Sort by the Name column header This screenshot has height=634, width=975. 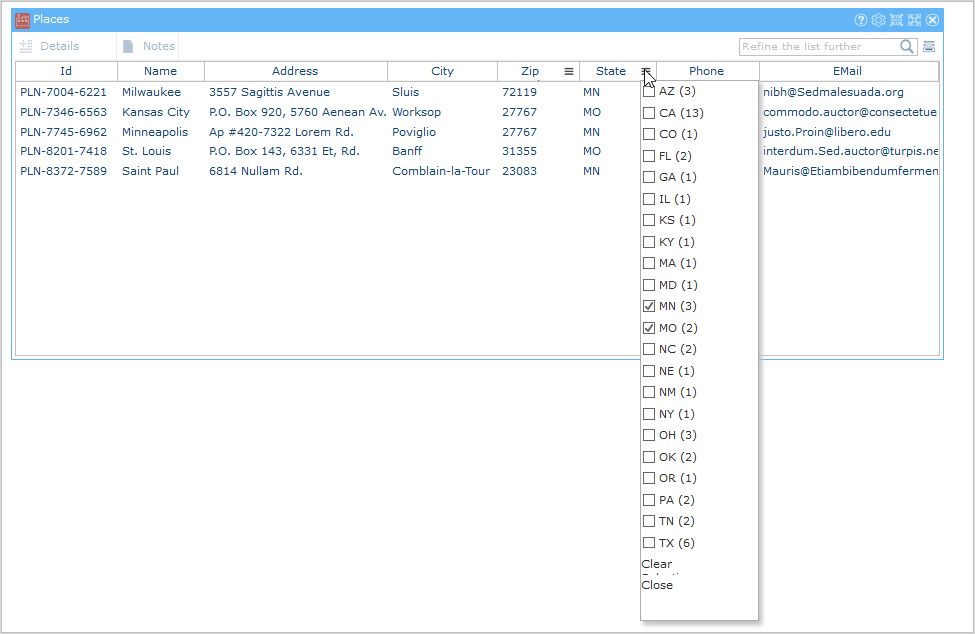coord(160,71)
